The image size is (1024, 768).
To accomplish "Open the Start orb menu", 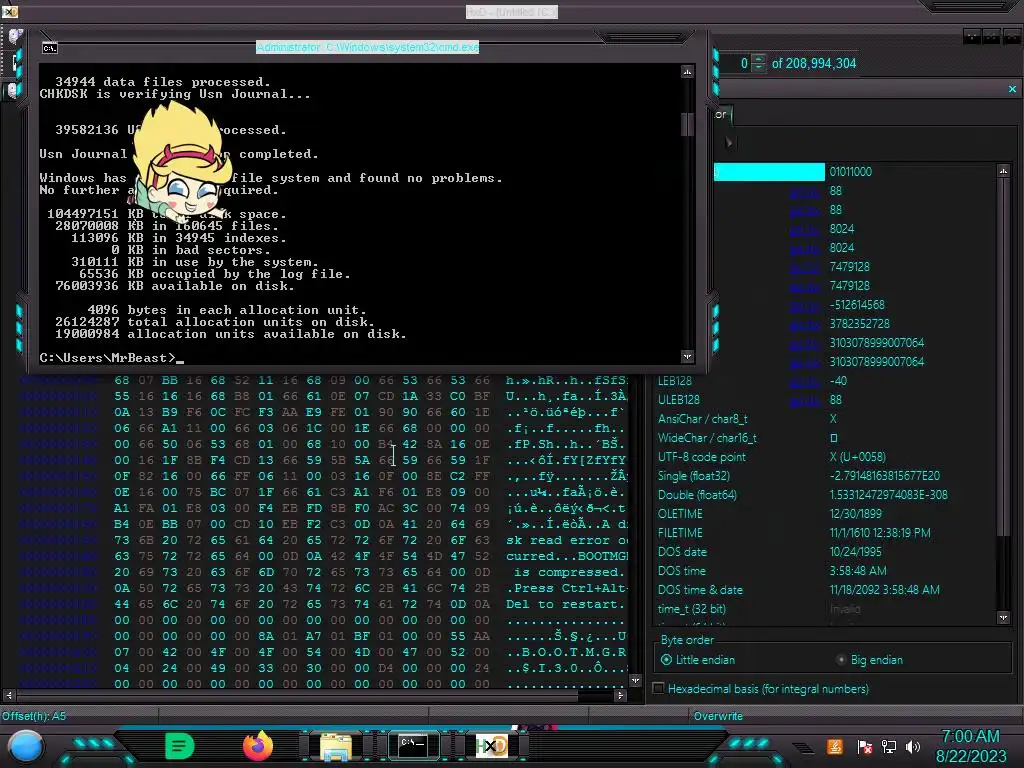I will [x=25, y=747].
